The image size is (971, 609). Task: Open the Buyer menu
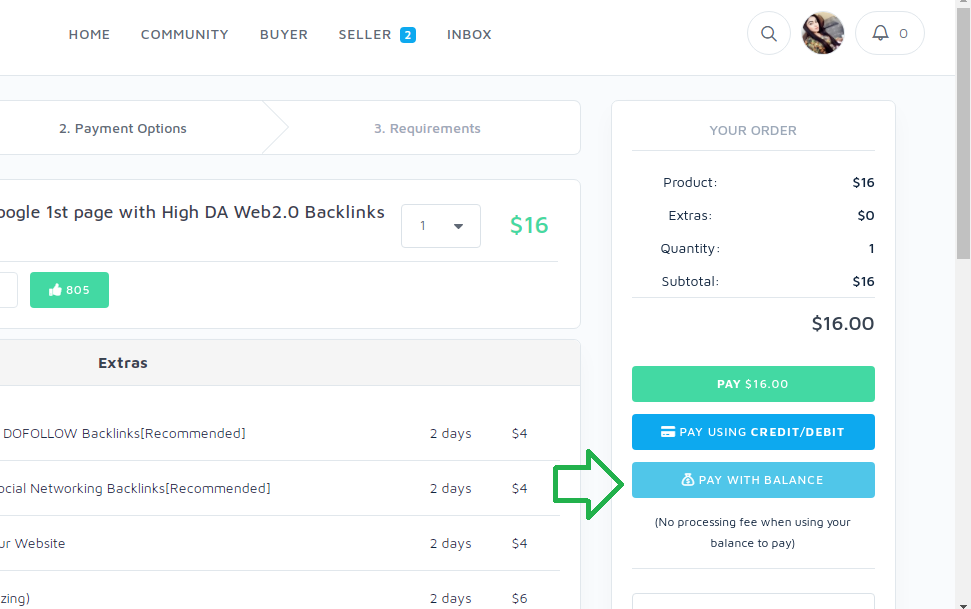point(284,35)
